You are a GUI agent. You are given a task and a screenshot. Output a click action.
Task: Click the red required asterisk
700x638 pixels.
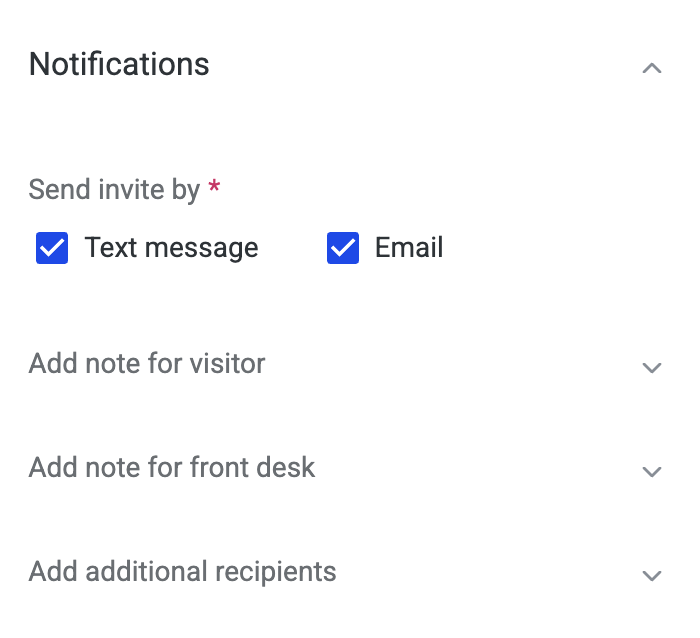[214, 187]
